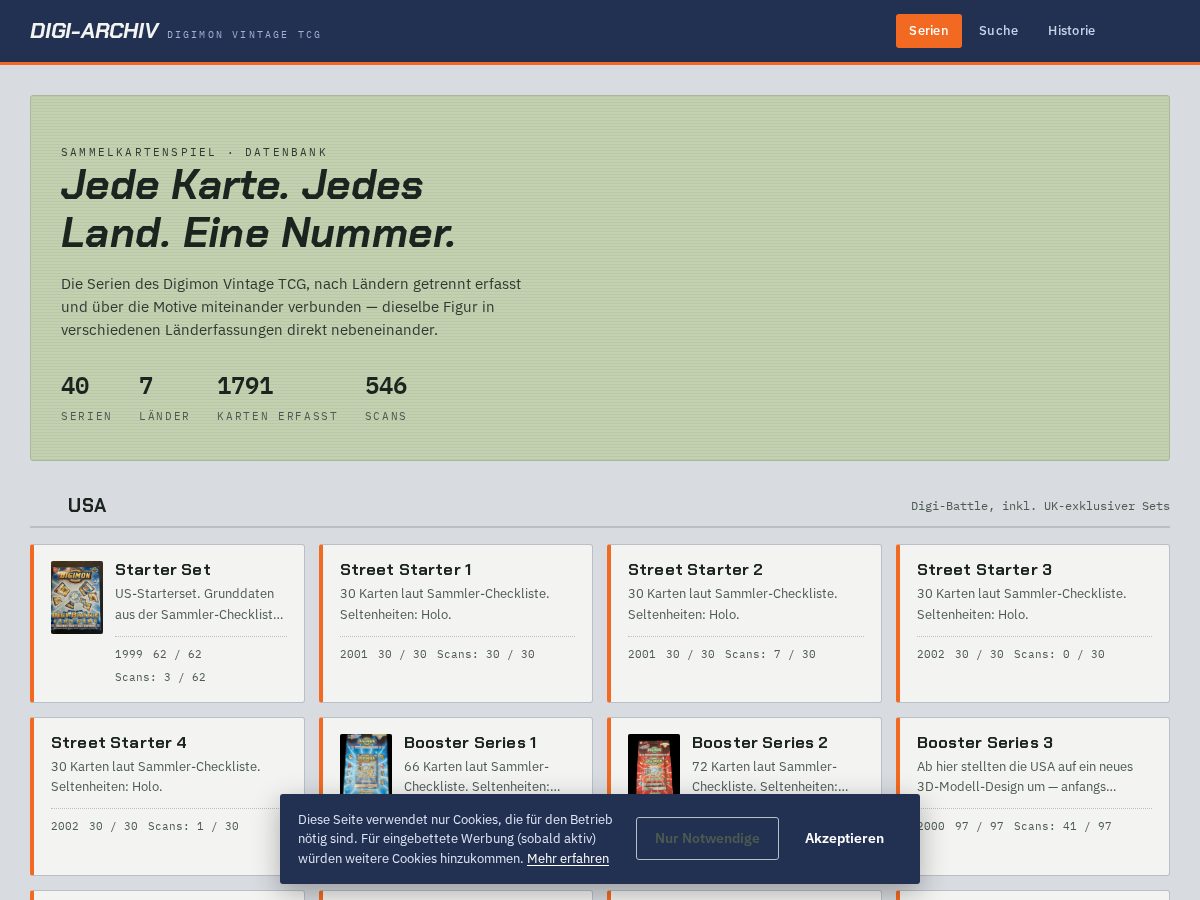The width and height of the screenshot is (1200, 900).
Task: Click the 'Scans: 7 / 30' text in Street Starter 2
Action: (770, 654)
